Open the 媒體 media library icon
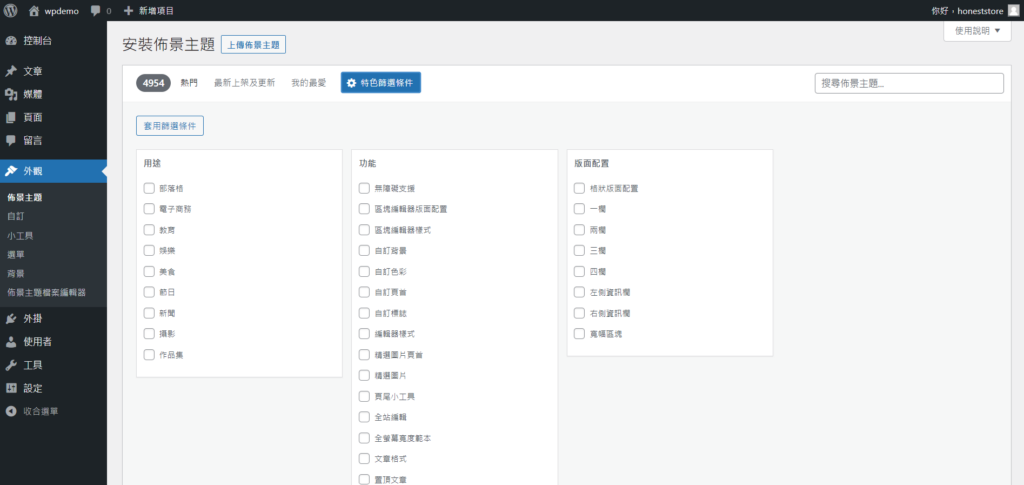The width and height of the screenshot is (1024, 485). coord(11,94)
